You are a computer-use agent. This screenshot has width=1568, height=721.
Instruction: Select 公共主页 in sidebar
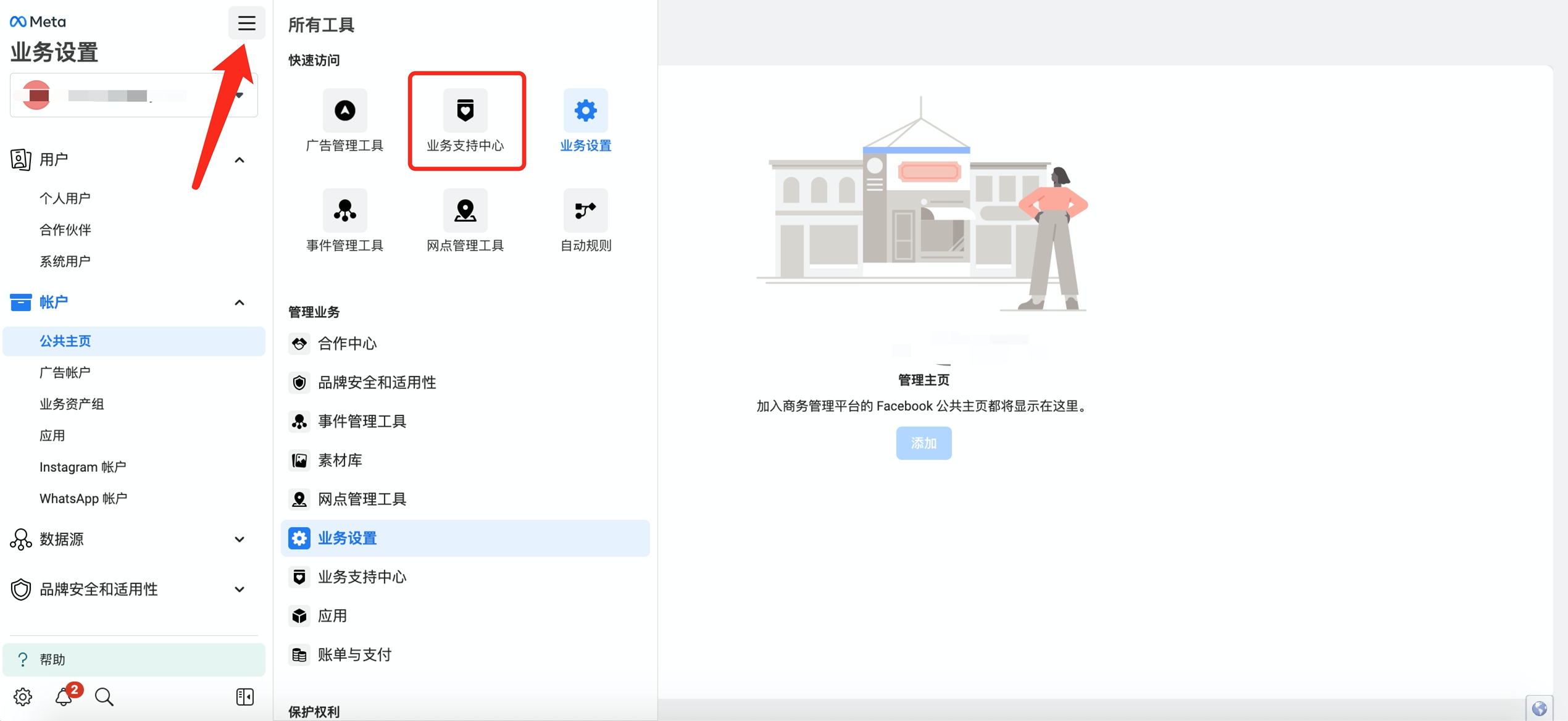click(x=134, y=341)
